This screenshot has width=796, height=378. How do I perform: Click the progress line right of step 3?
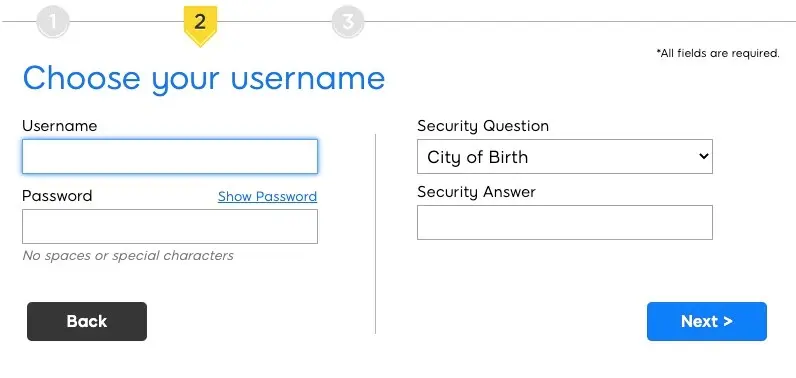pos(580,21)
